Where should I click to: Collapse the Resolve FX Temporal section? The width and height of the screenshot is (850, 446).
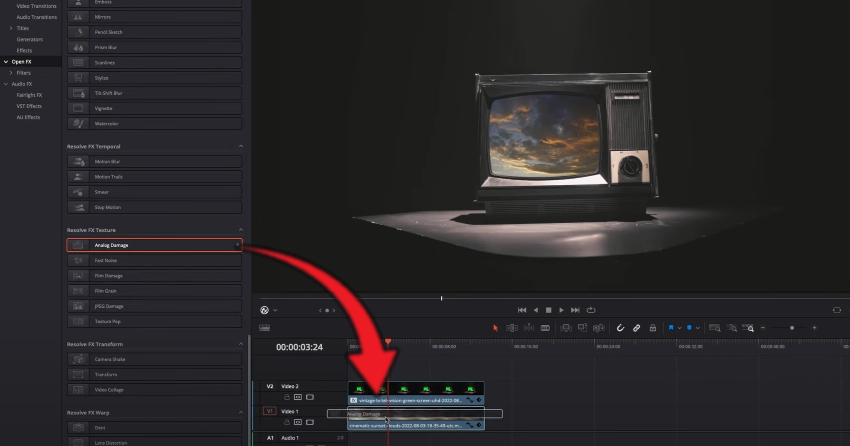tap(241, 146)
